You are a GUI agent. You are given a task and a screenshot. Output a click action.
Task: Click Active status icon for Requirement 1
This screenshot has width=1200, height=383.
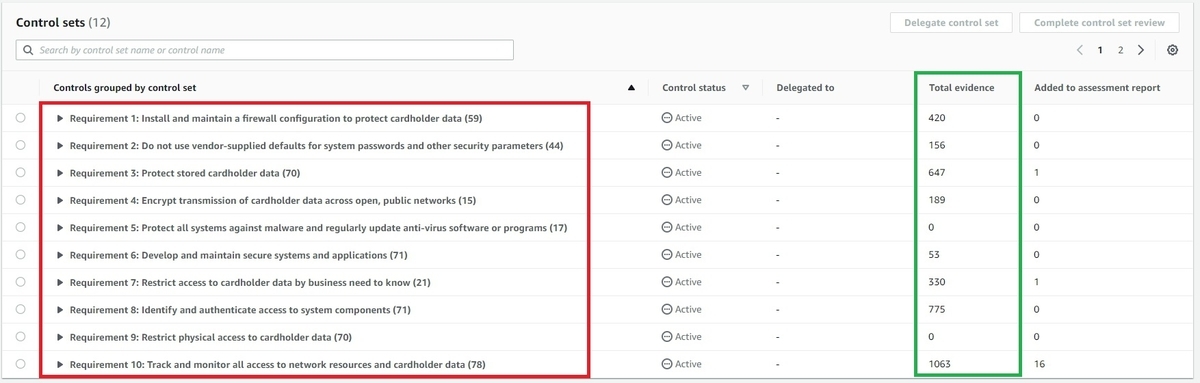pos(667,118)
